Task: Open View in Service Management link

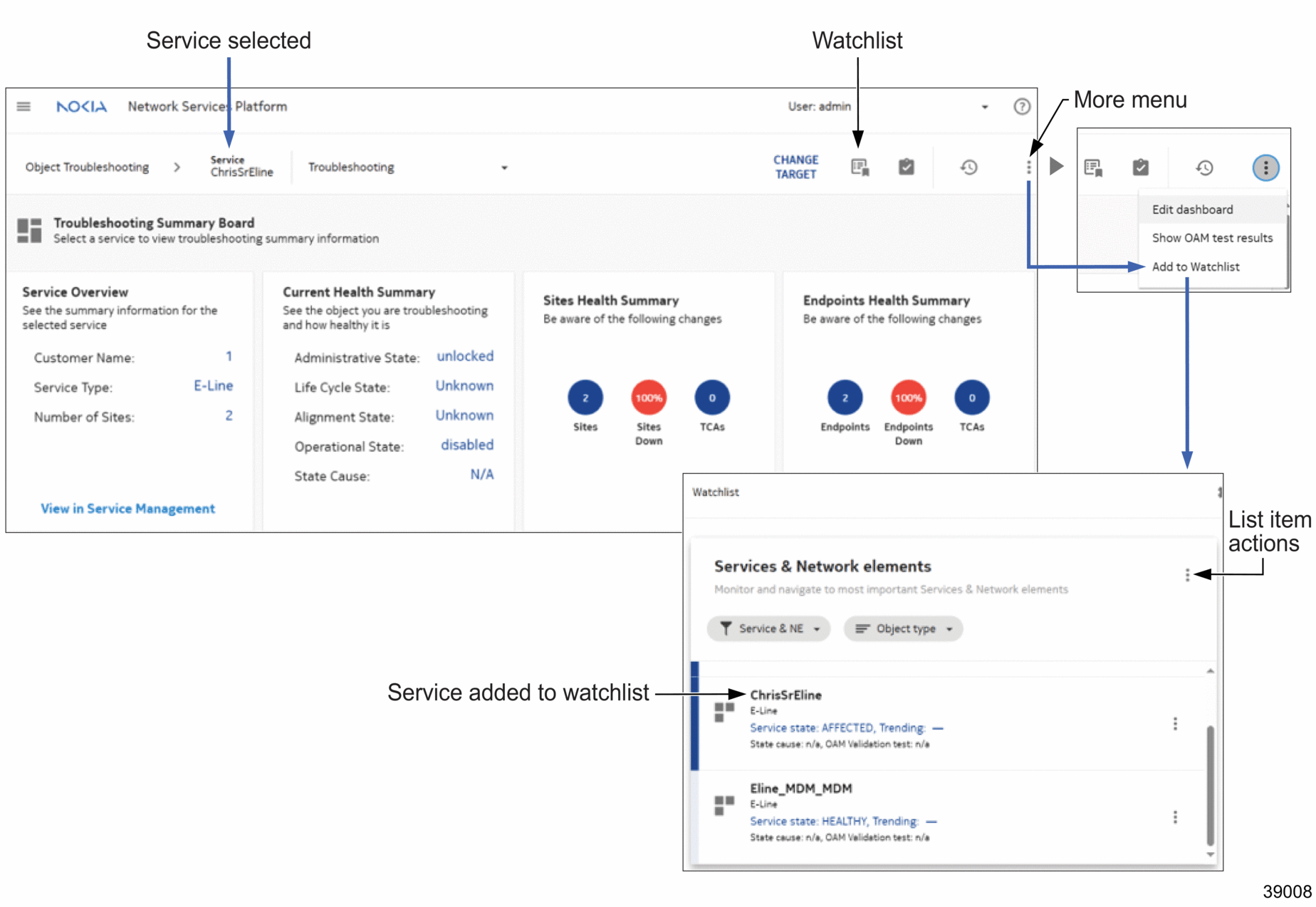Action: 127,509
